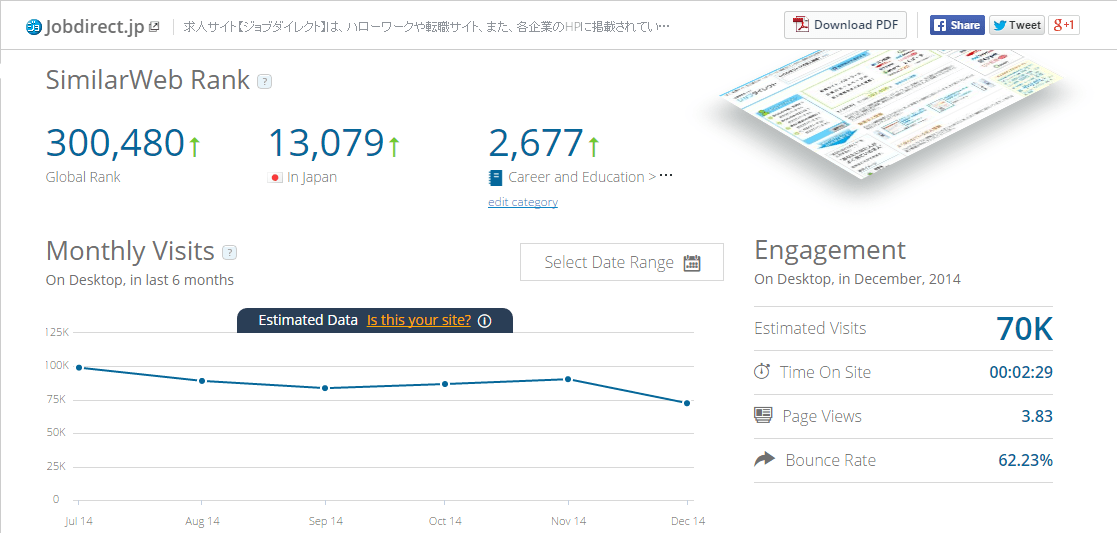Image resolution: width=1117 pixels, height=533 pixels.
Task: Select the Oct 14 data point on chart
Action: (x=445, y=384)
